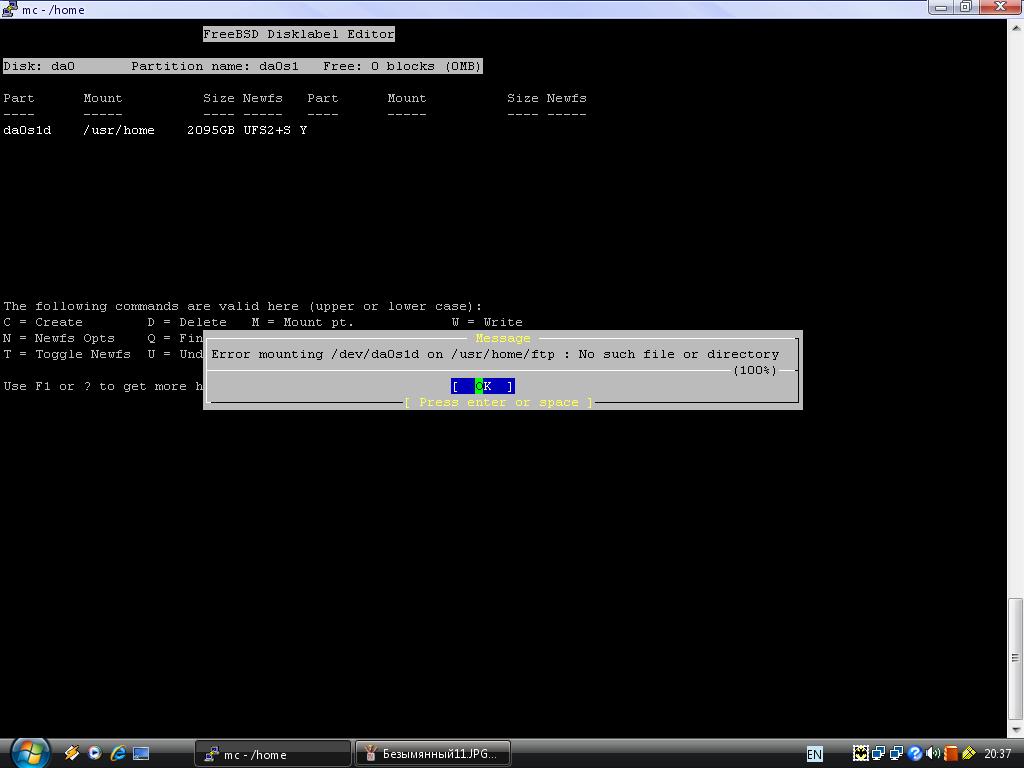The height and width of the screenshot is (768, 1024).
Task: Click the vertical scrollbar thumb
Action: (x=1015, y=657)
